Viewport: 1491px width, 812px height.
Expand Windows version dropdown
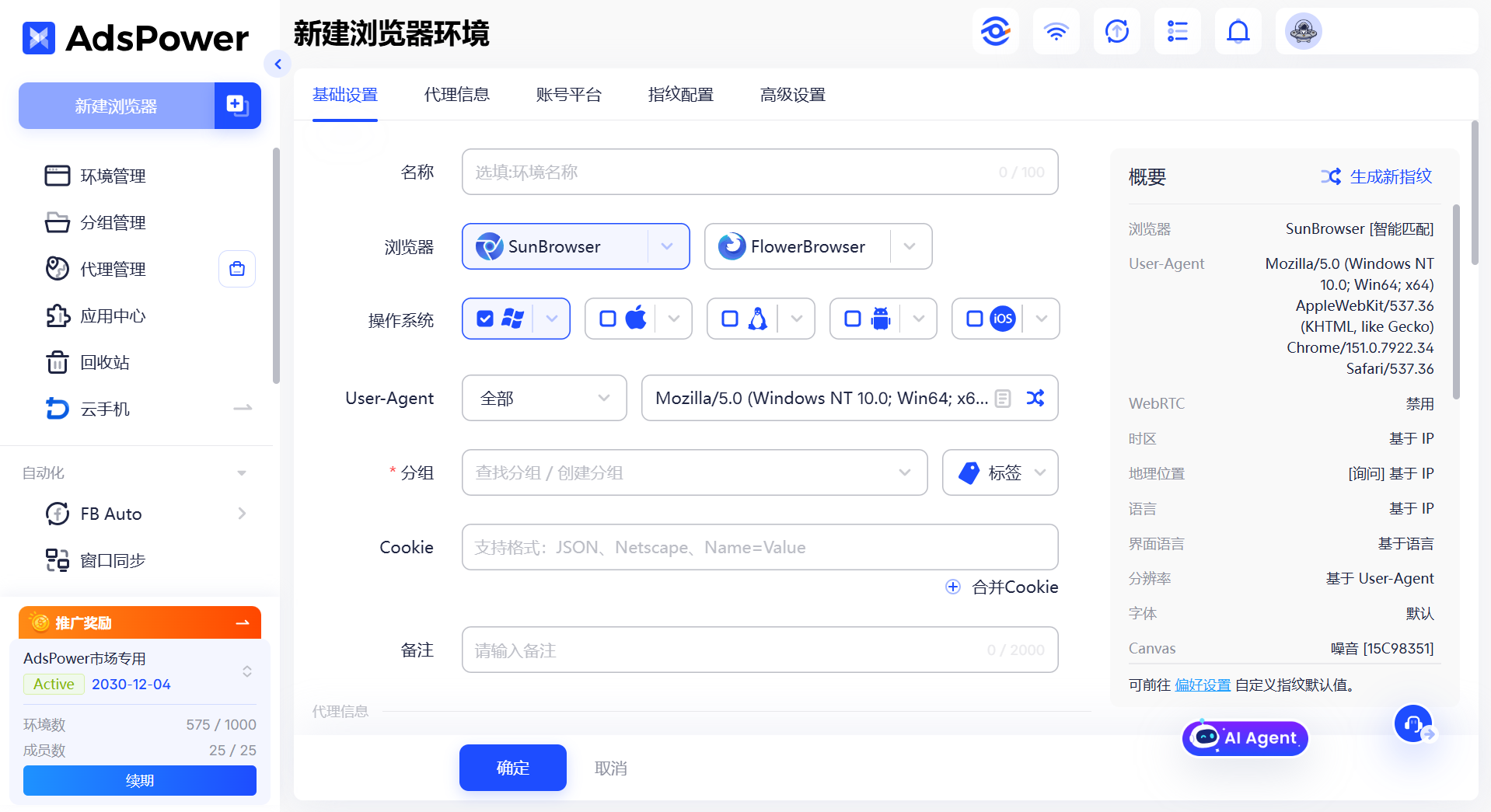552,319
